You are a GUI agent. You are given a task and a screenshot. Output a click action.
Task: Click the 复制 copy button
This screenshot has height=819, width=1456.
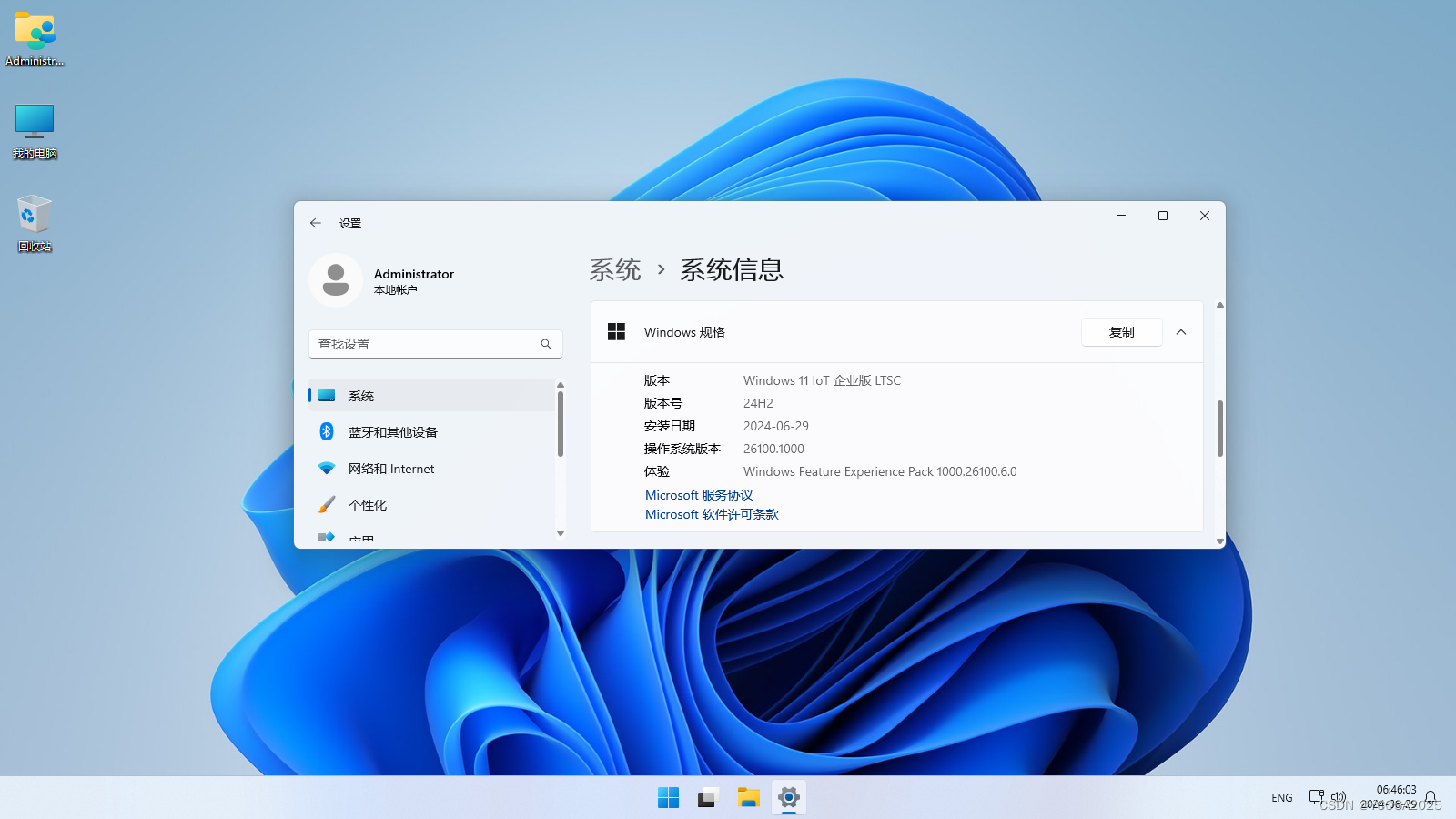pos(1121,332)
